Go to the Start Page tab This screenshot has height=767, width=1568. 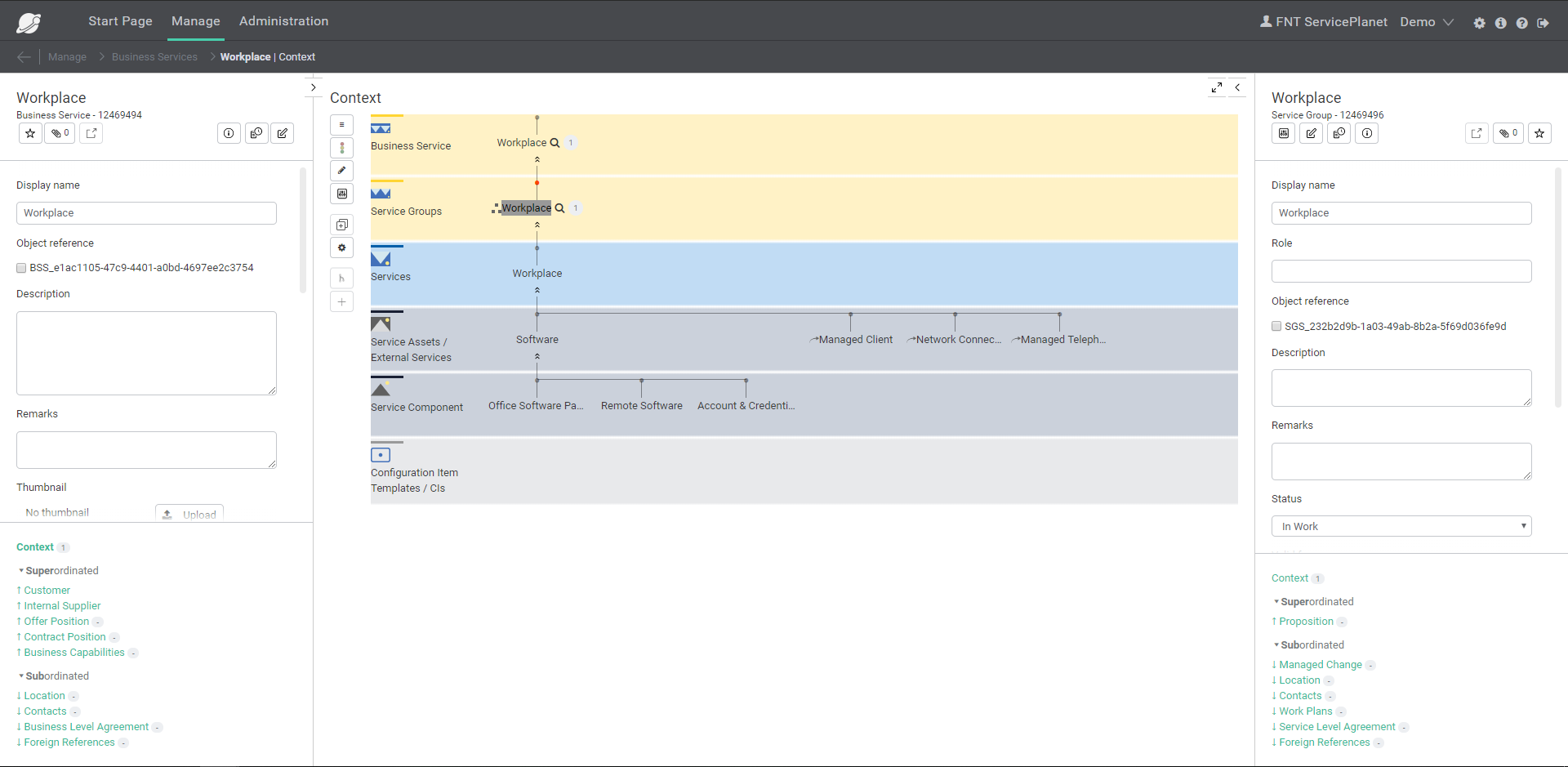pyautogui.click(x=120, y=21)
